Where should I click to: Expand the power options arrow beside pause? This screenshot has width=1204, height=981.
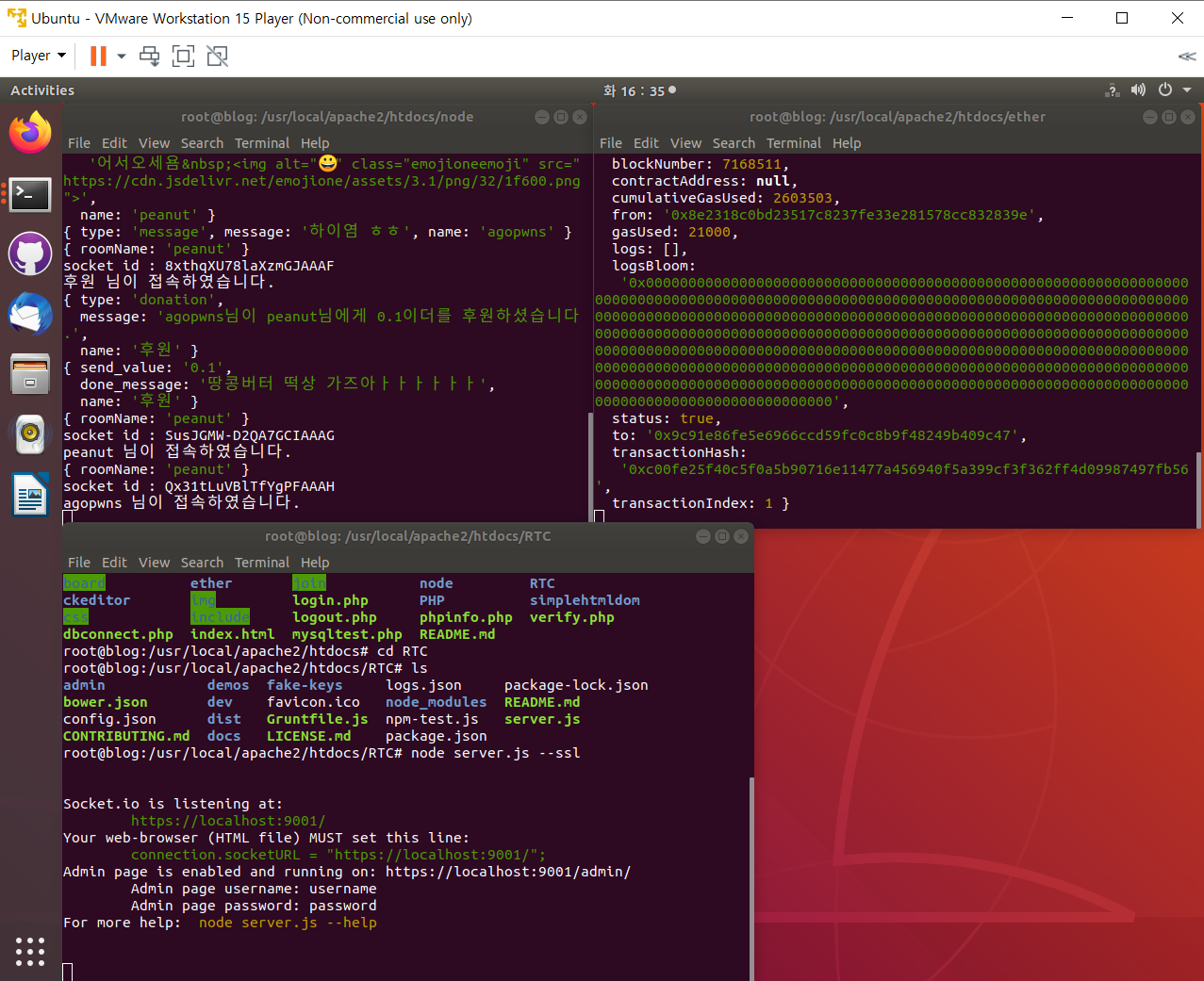coord(122,56)
